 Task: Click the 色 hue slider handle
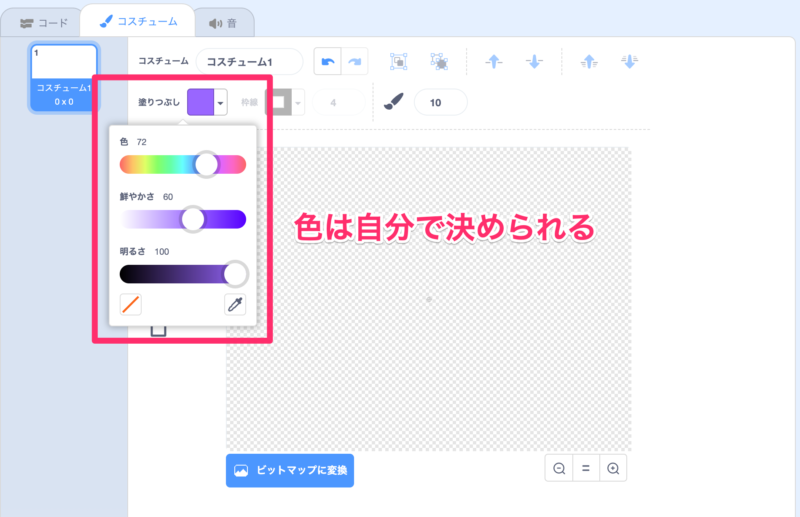click(x=207, y=165)
